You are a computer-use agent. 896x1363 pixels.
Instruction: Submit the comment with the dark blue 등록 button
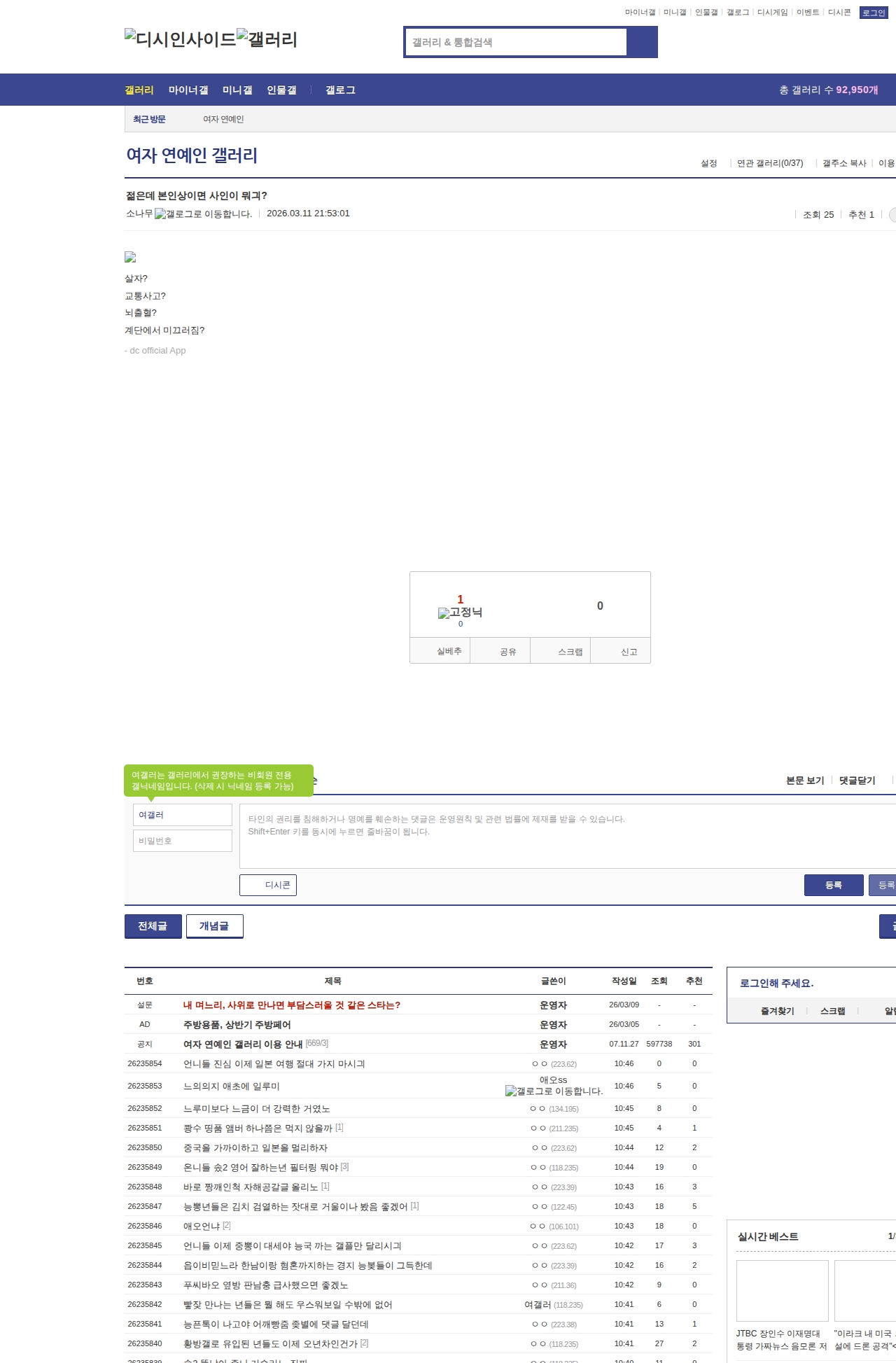pyautogui.click(x=834, y=885)
